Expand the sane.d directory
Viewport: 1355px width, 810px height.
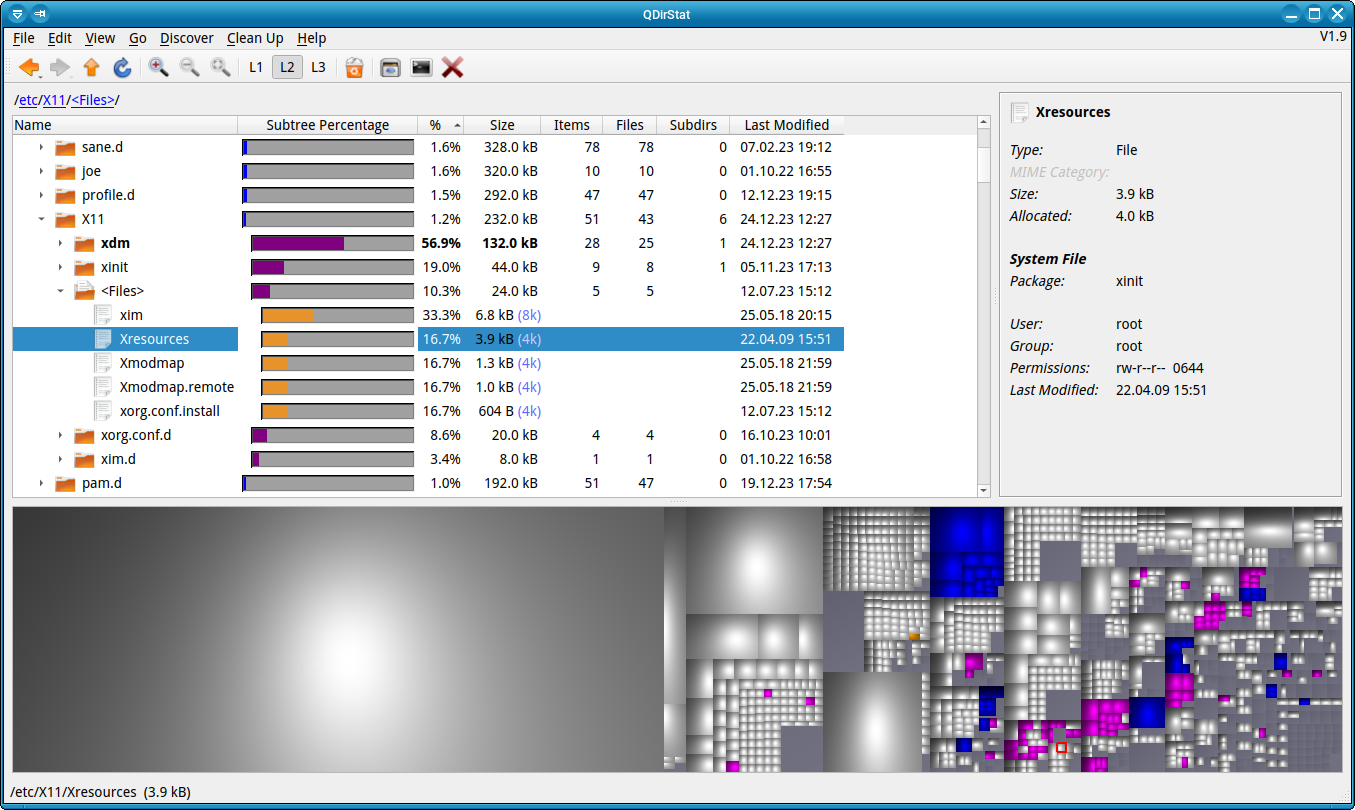[41, 147]
